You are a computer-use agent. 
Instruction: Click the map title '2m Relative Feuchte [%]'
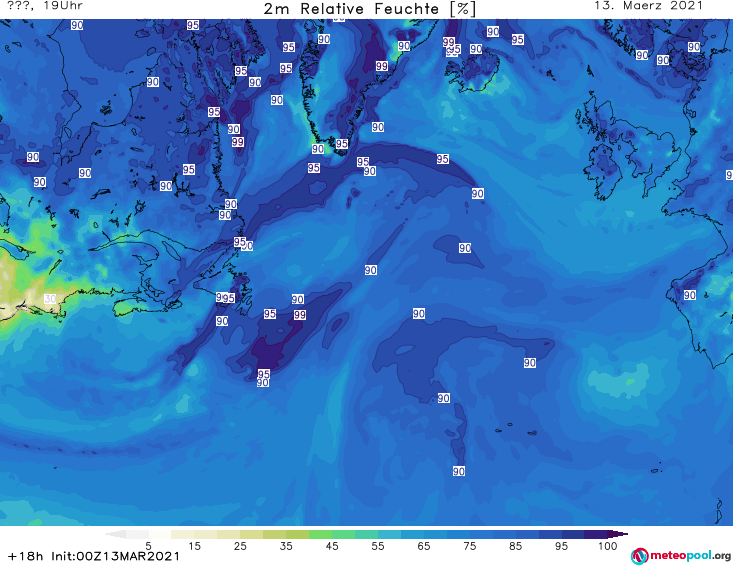370,9
